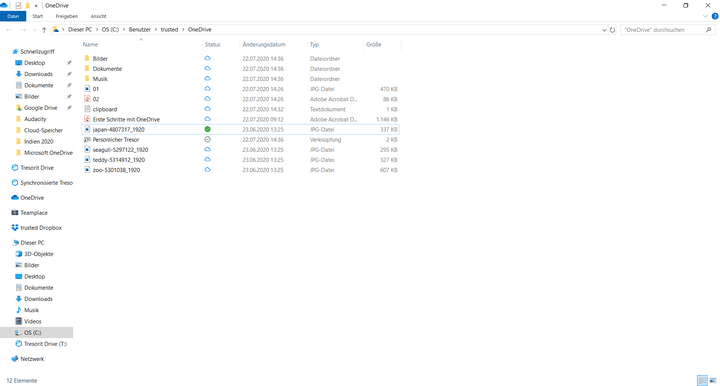Select 'Benutzer' in the breadcrumb path

140,29
